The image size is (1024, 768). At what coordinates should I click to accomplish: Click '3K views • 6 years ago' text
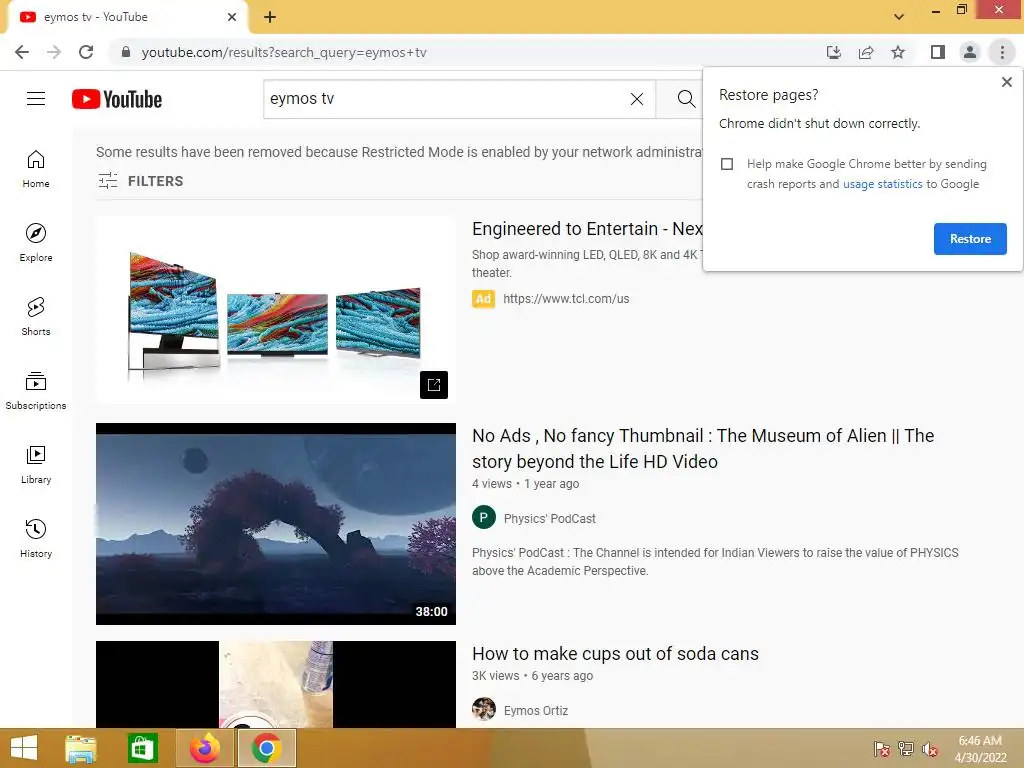click(x=532, y=676)
